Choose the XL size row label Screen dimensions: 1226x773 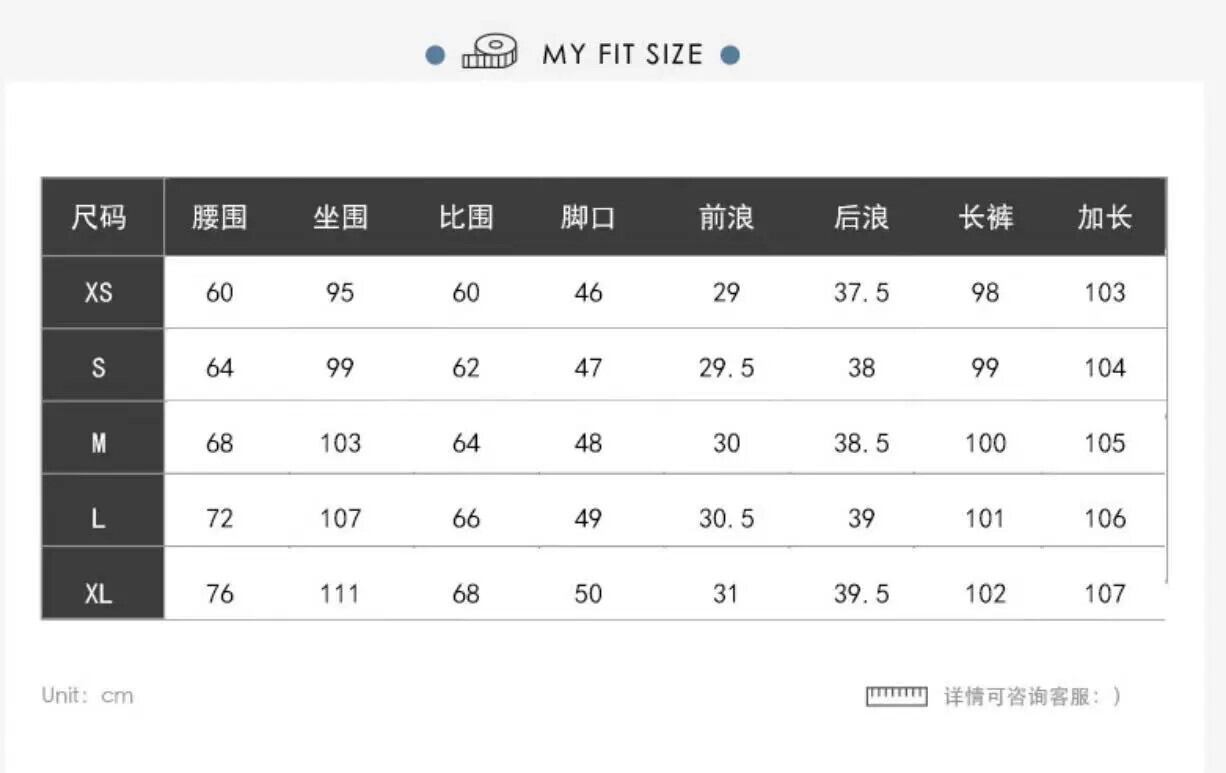[99, 594]
